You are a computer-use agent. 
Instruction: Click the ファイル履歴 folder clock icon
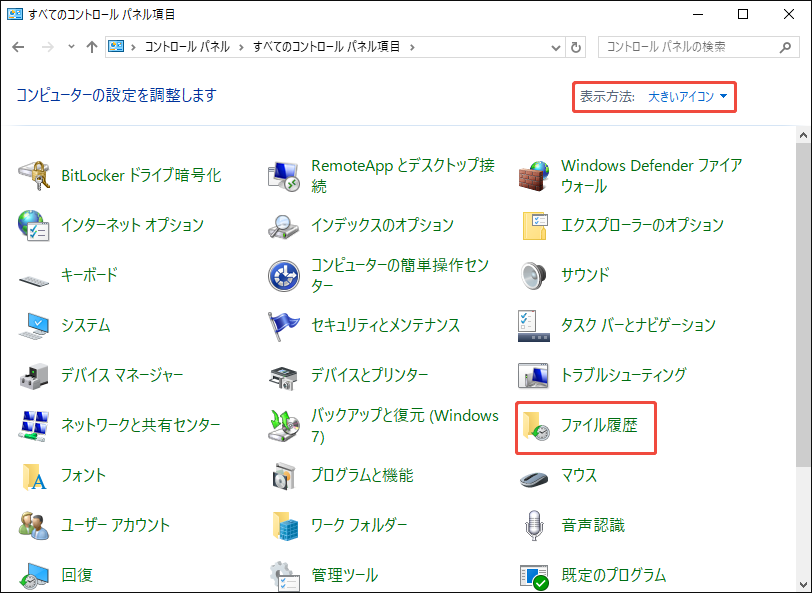coord(535,425)
